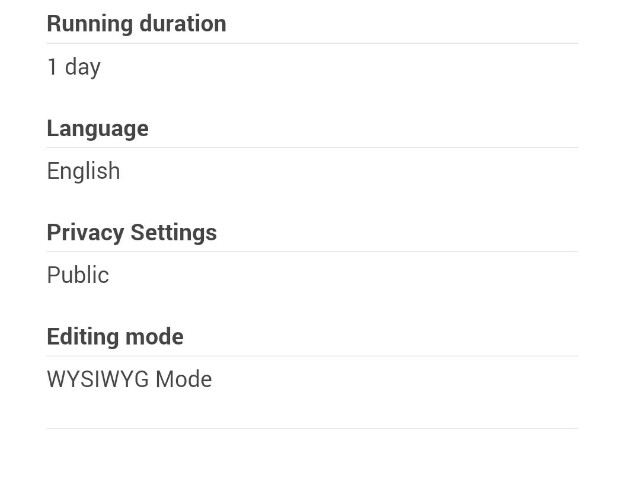Tap the Editing mode heading
Screen dimensions: 640x480
[x=115, y=336]
